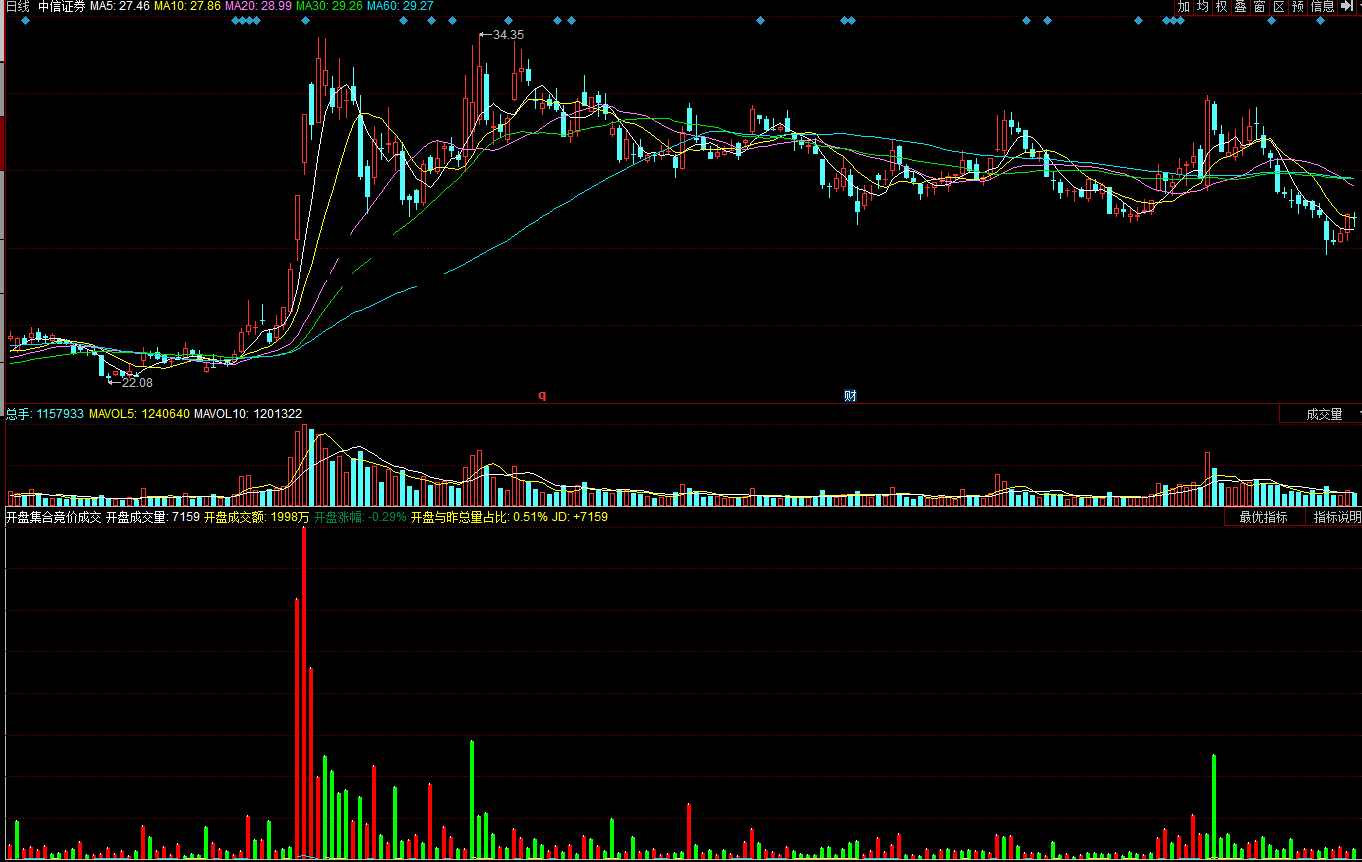Open the 权 price adjustment button
The width and height of the screenshot is (1362, 862).
pyautogui.click(x=1222, y=6)
